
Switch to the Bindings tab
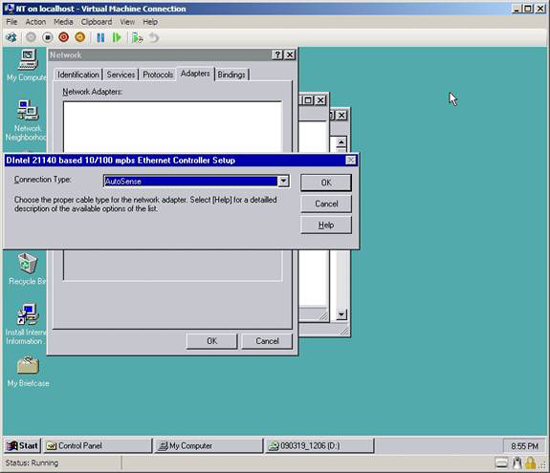pyautogui.click(x=232, y=75)
